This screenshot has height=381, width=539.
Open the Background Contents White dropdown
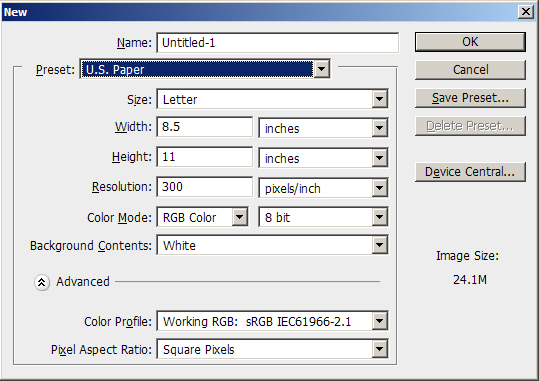(273, 245)
